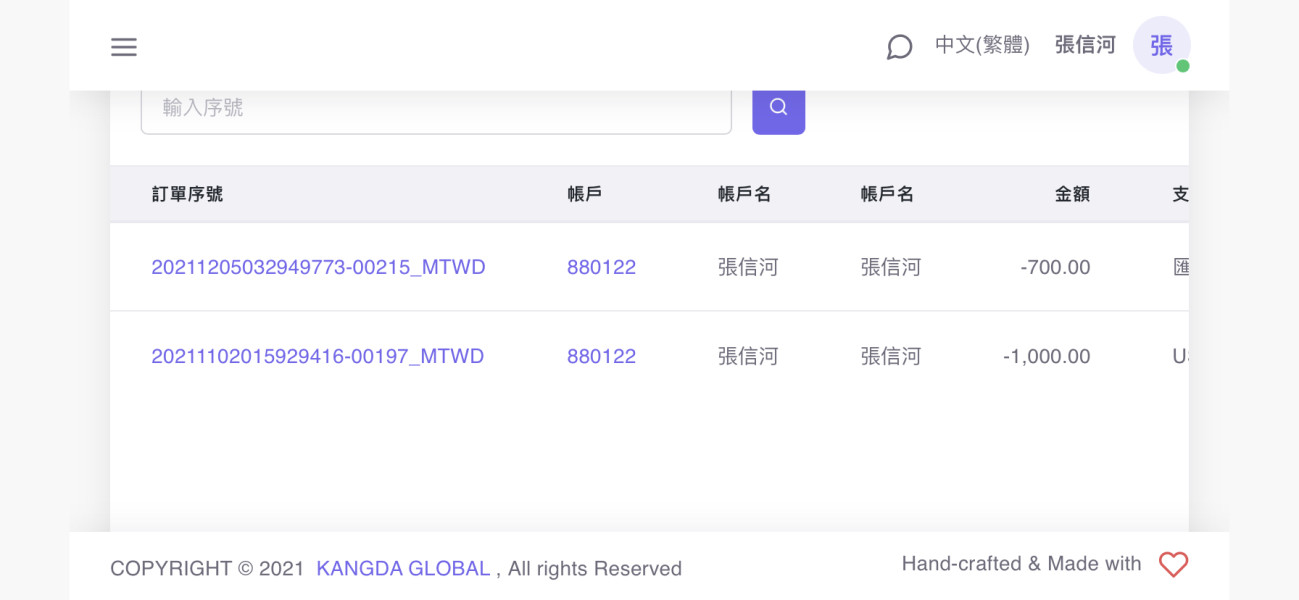Click the green online status dot
The height and width of the screenshot is (600, 1299).
(x=1183, y=66)
